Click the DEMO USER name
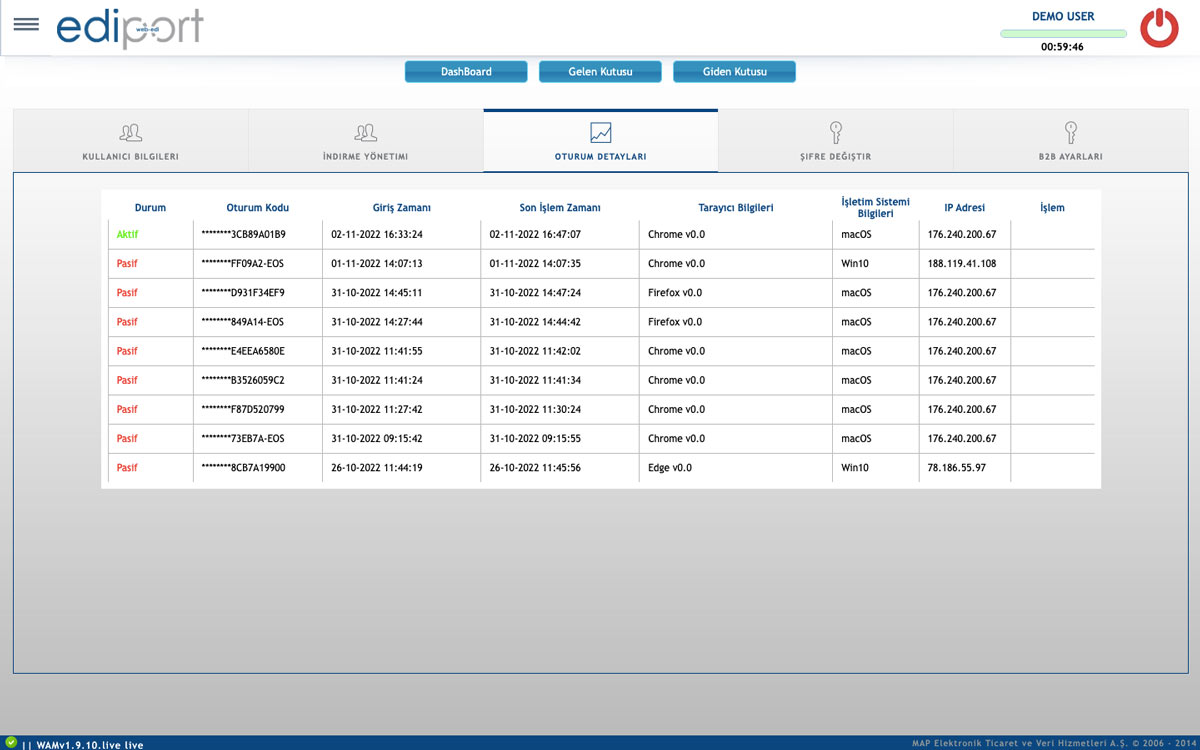This screenshot has width=1200, height=750. 1063,16
